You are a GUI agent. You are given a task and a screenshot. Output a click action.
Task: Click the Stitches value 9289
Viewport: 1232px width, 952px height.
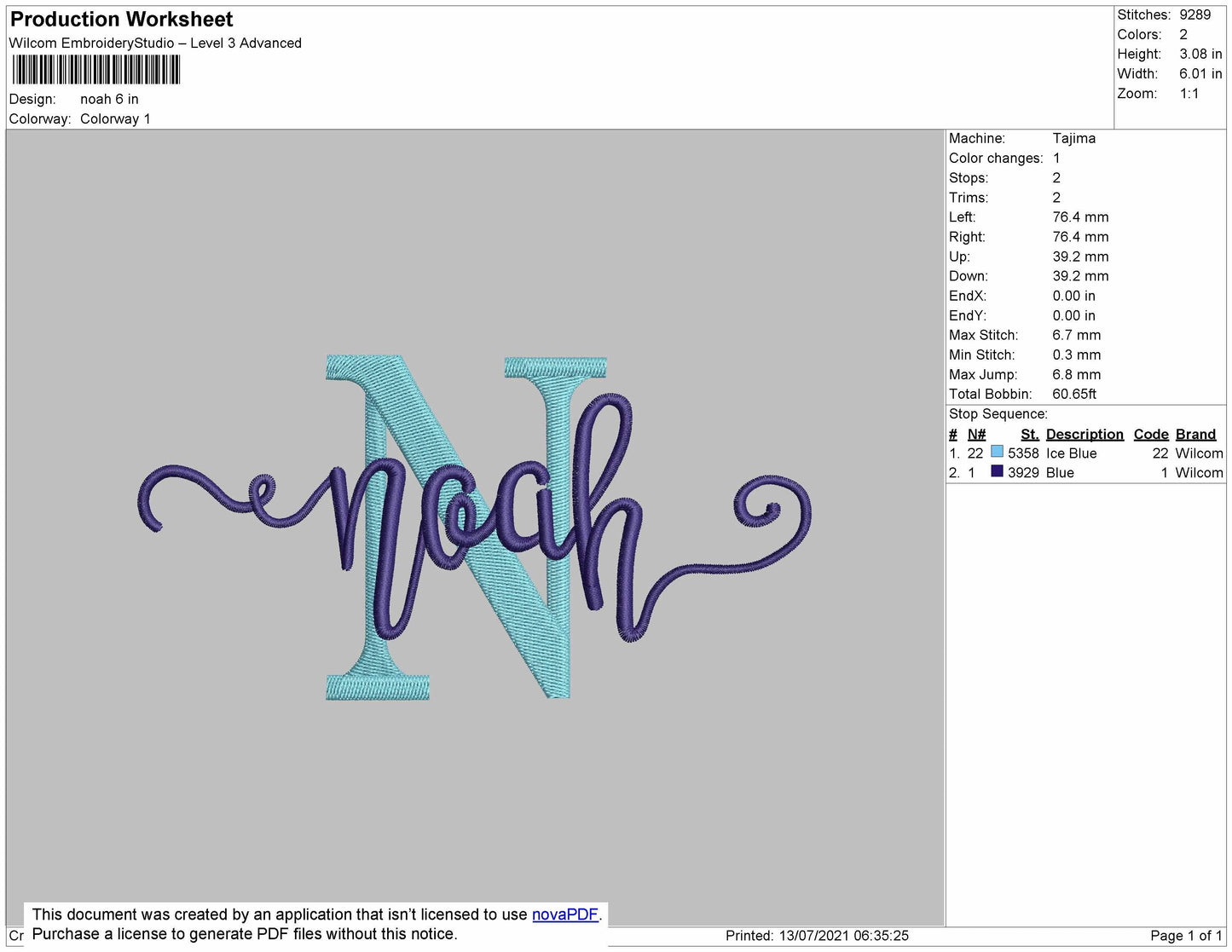[1194, 14]
